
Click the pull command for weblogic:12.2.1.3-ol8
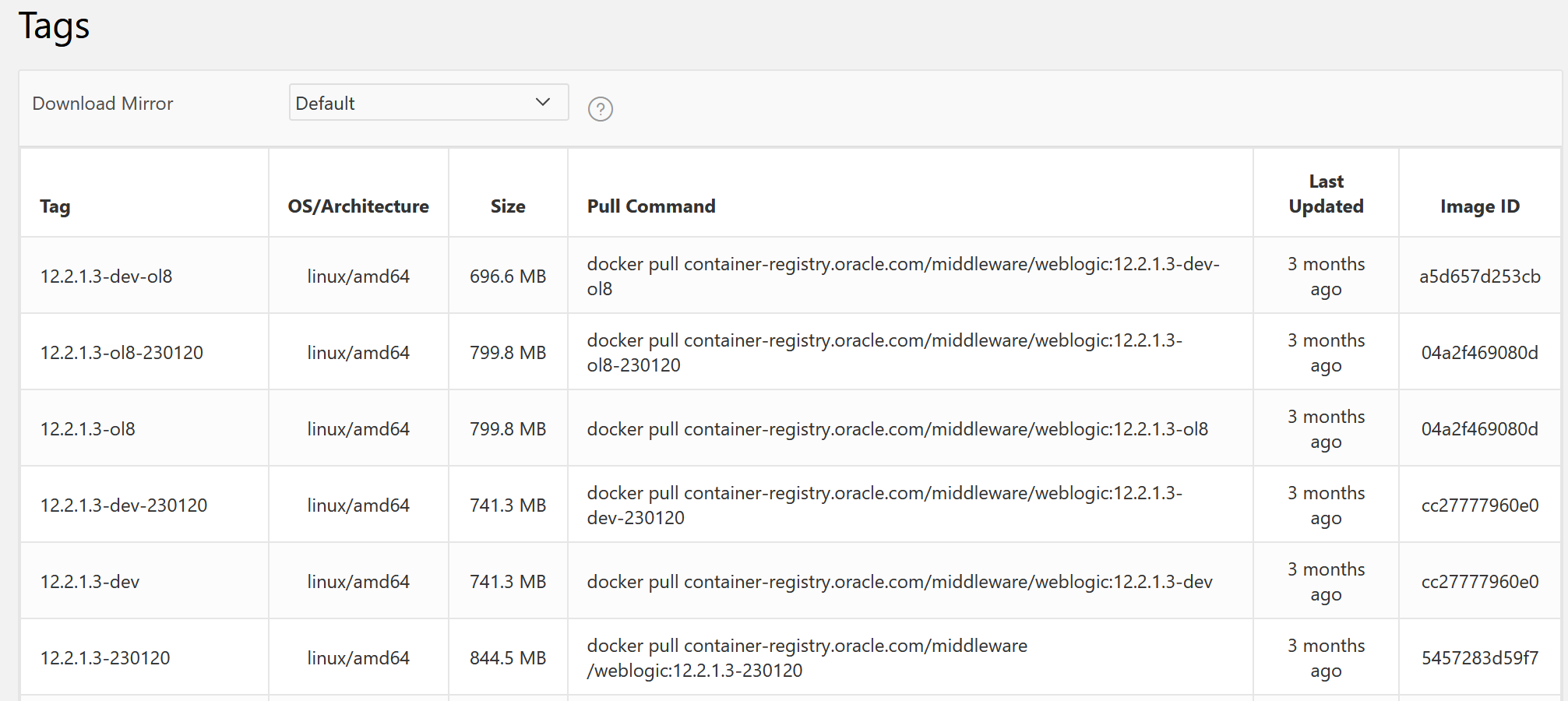[x=897, y=429]
